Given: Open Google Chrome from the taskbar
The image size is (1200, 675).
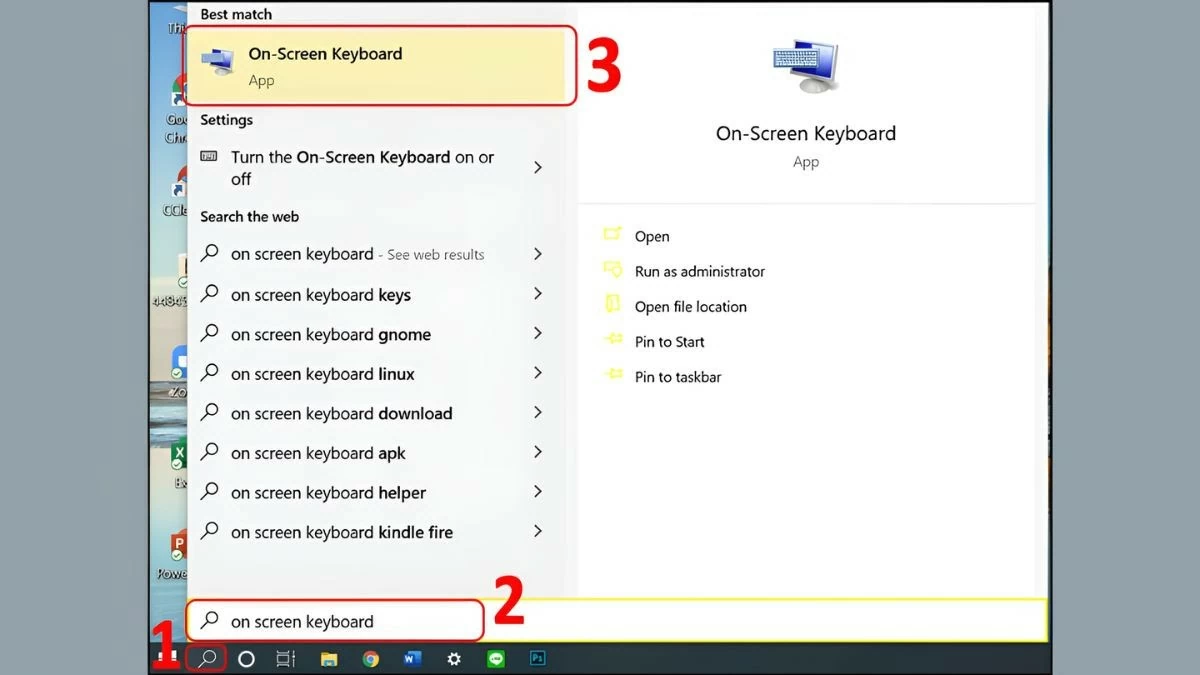Looking at the screenshot, I should 370,659.
